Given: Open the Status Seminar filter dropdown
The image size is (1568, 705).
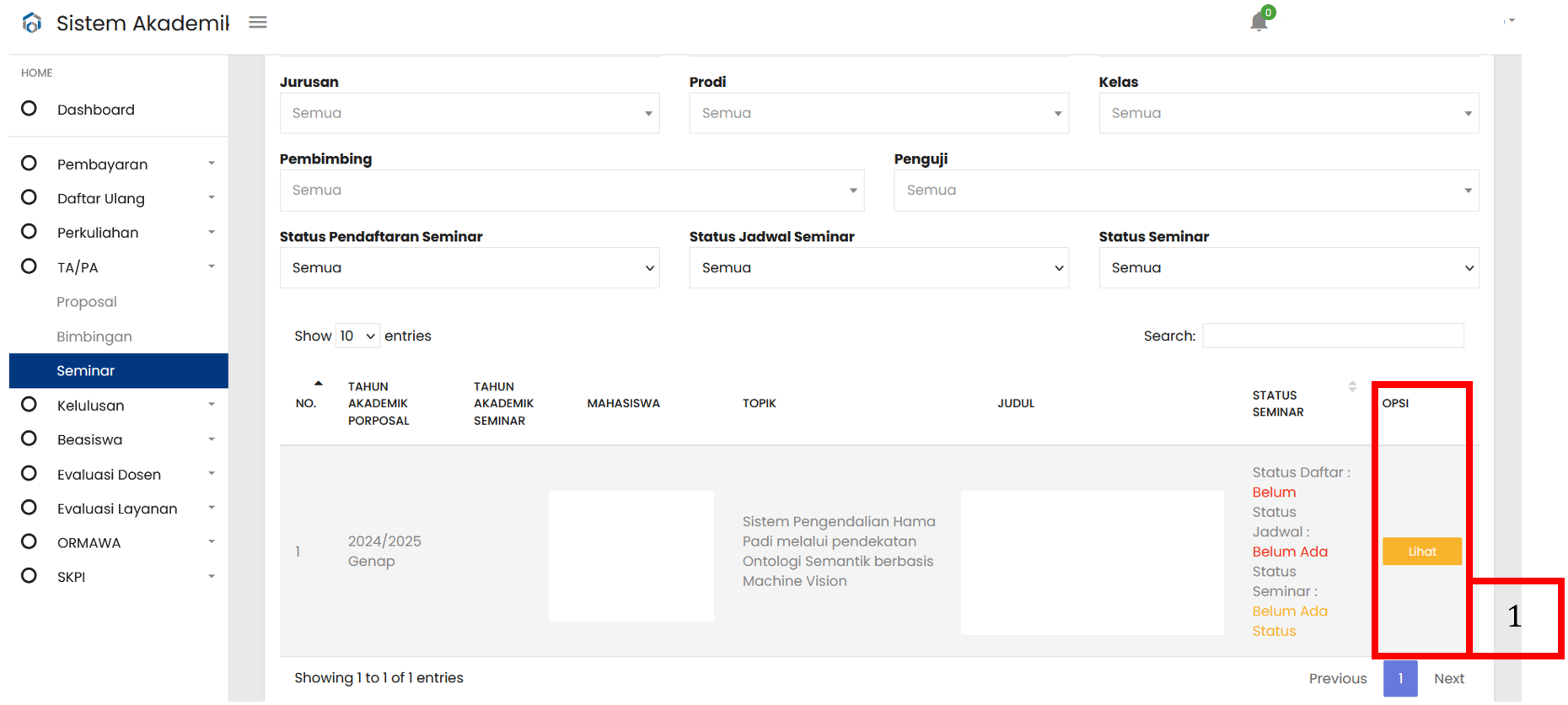Looking at the screenshot, I should pyautogui.click(x=1289, y=268).
